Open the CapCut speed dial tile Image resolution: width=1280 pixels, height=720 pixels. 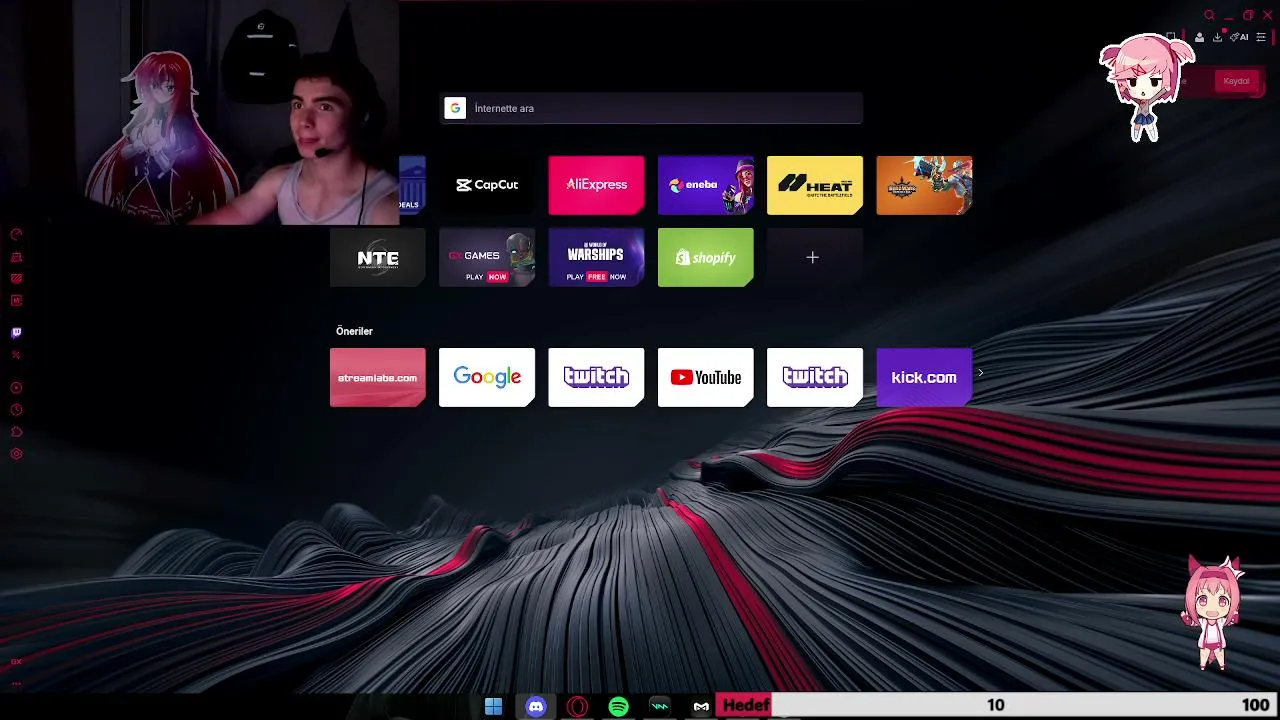[487, 185]
